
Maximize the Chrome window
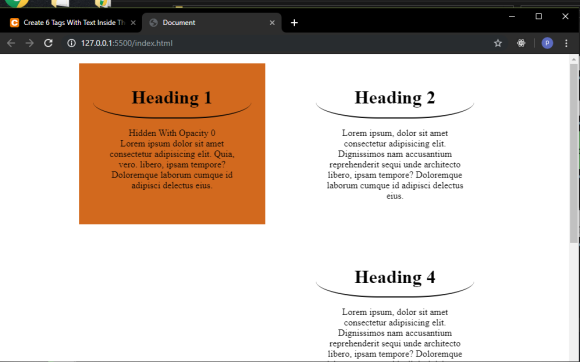(x=539, y=16)
